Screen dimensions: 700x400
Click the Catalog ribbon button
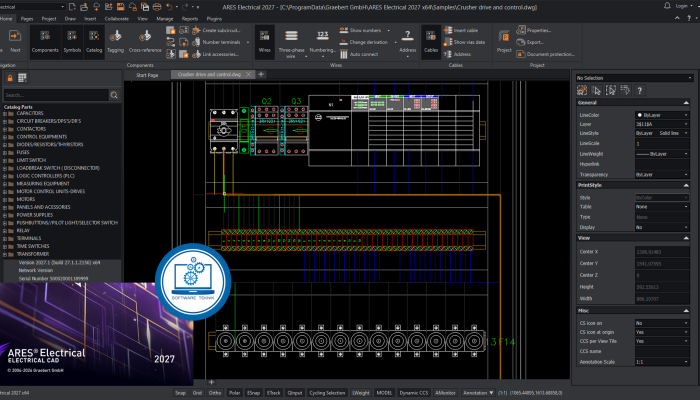(x=94, y=42)
